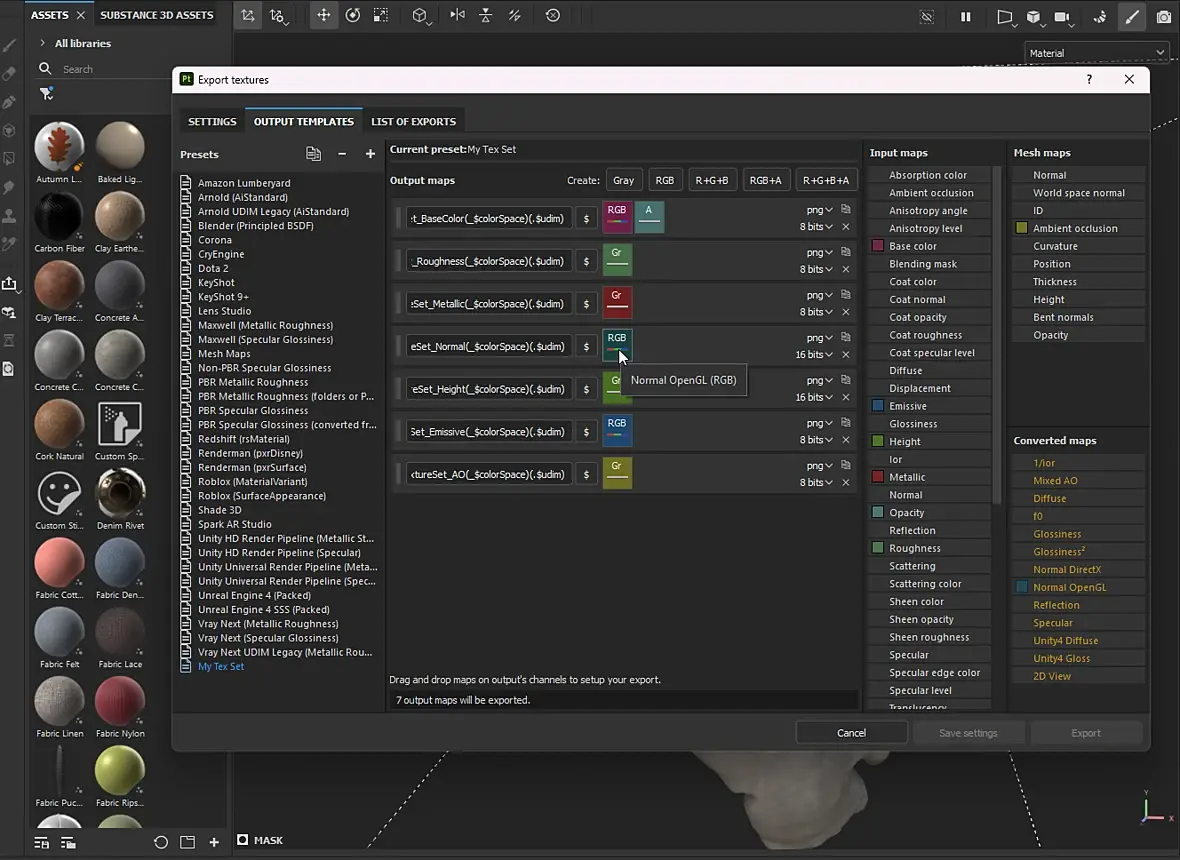Toggle the pause rendering button
The image size is (1180, 860).
(x=965, y=16)
